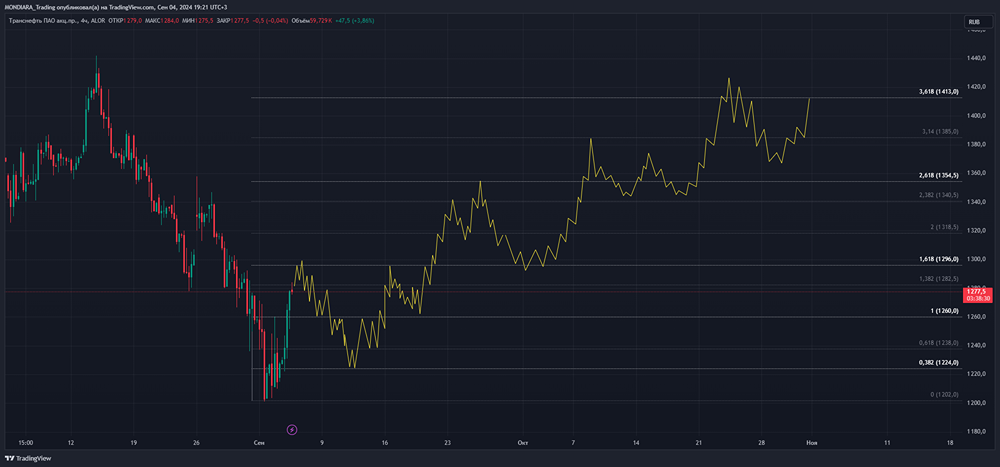Click the 1300,0 price axis label
This screenshot has height=467, width=1000.
point(976,259)
